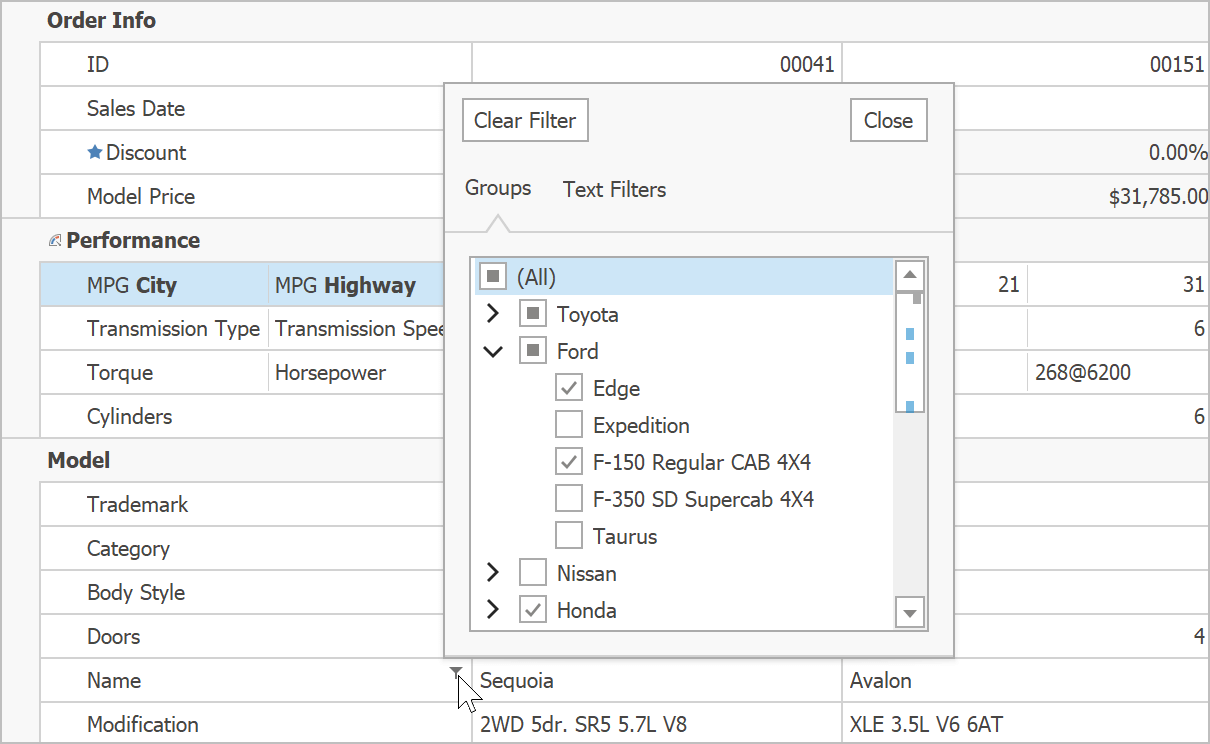The width and height of the screenshot is (1210, 744).
Task: Collapse the Ford group
Action: click(x=492, y=351)
